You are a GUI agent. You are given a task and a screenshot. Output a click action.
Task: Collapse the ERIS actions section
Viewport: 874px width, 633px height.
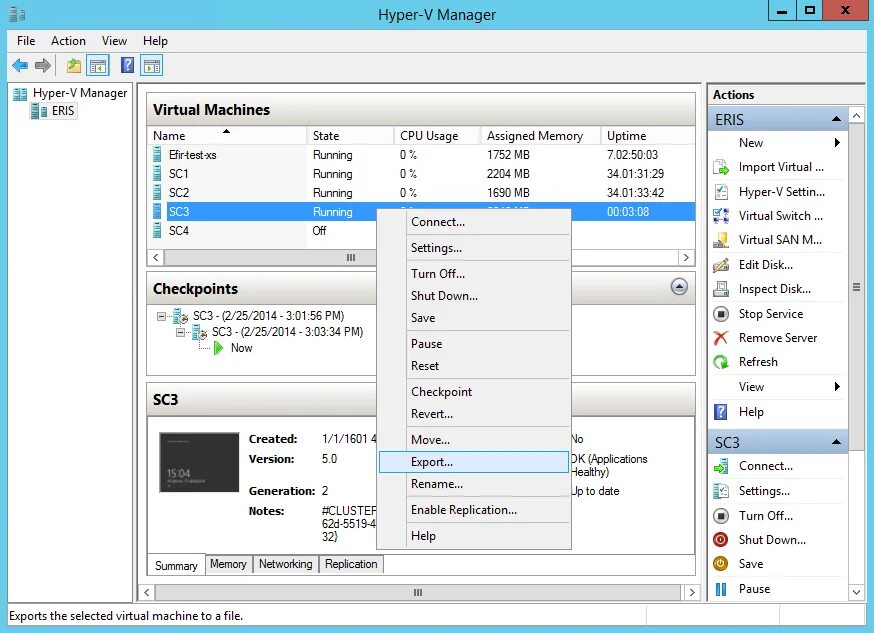pyautogui.click(x=836, y=119)
